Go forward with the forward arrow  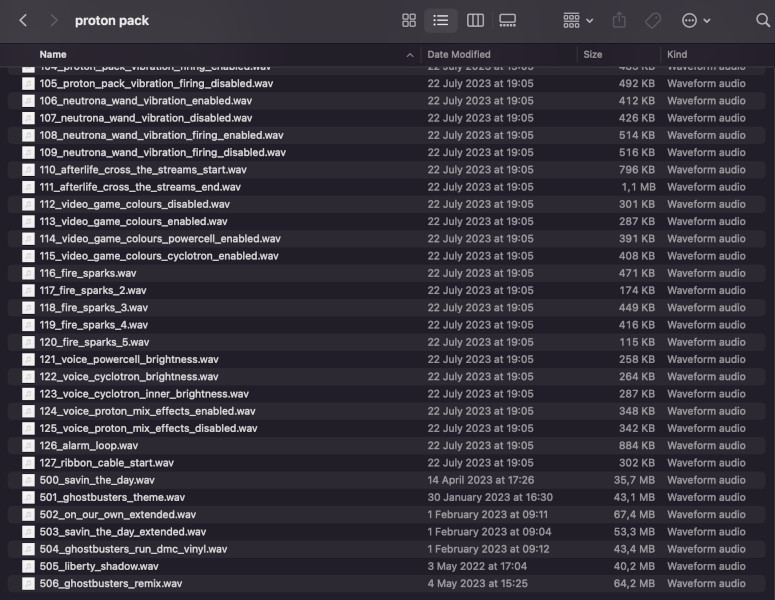coord(53,21)
